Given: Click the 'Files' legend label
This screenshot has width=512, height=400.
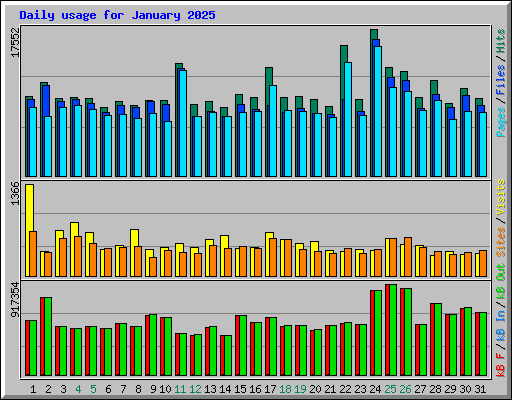Looking at the screenshot, I should coord(501,80).
